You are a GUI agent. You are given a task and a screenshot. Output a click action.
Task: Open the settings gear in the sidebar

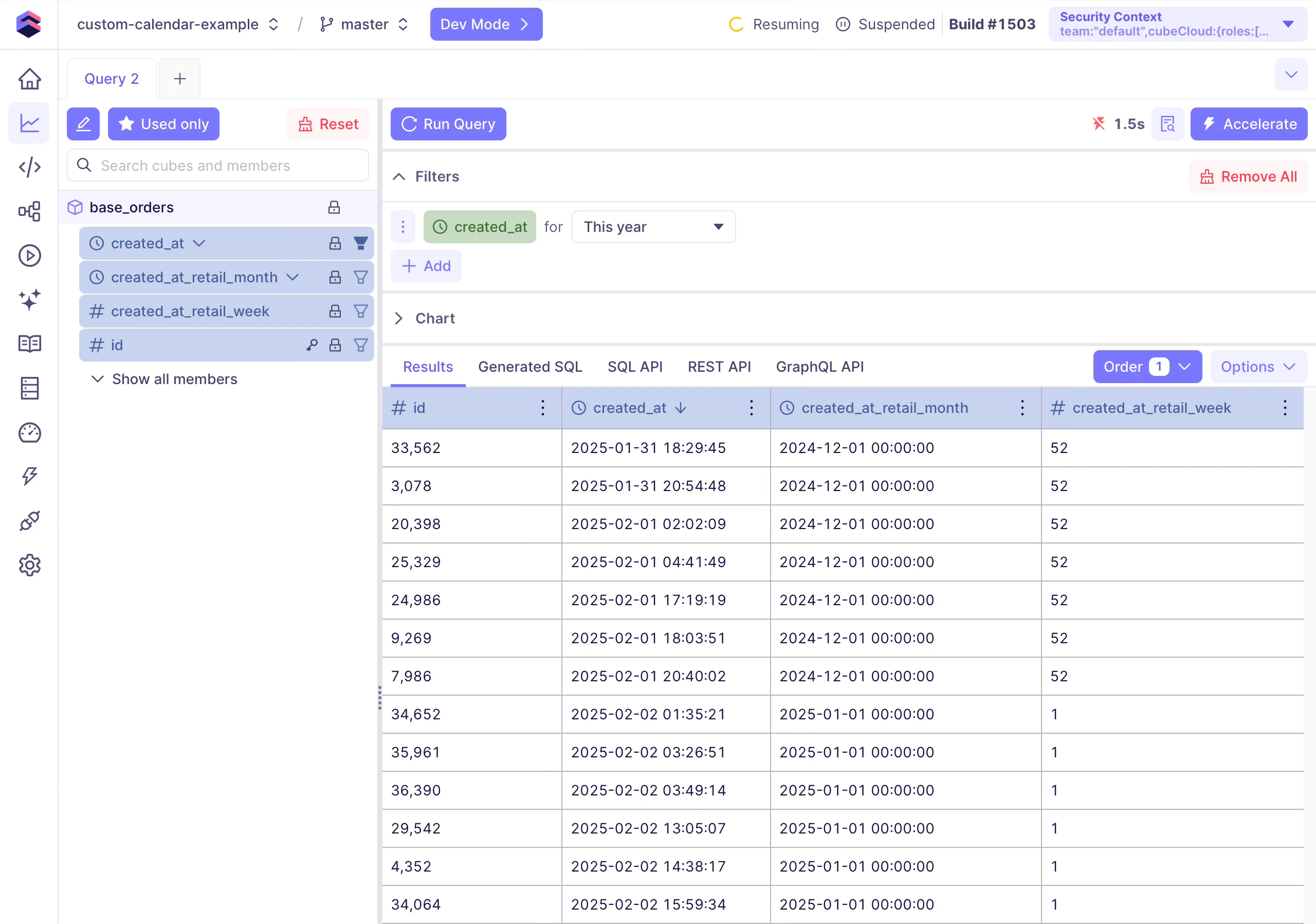pos(29,566)
